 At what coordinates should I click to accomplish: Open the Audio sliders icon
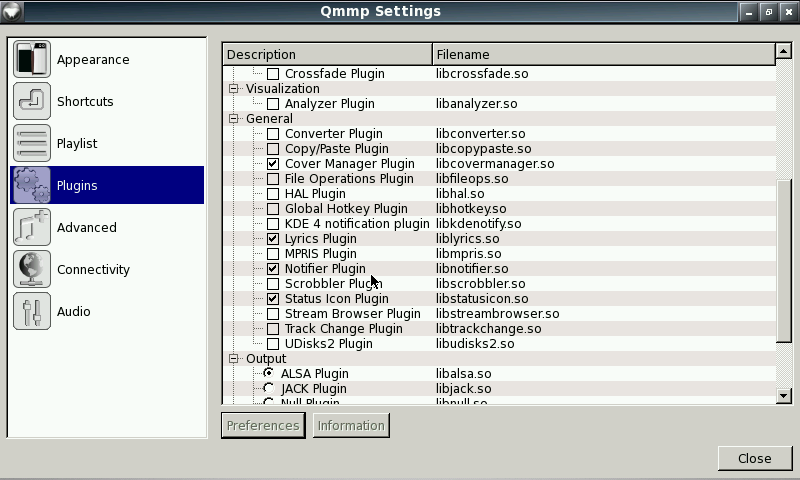click(x=32, y=311)
